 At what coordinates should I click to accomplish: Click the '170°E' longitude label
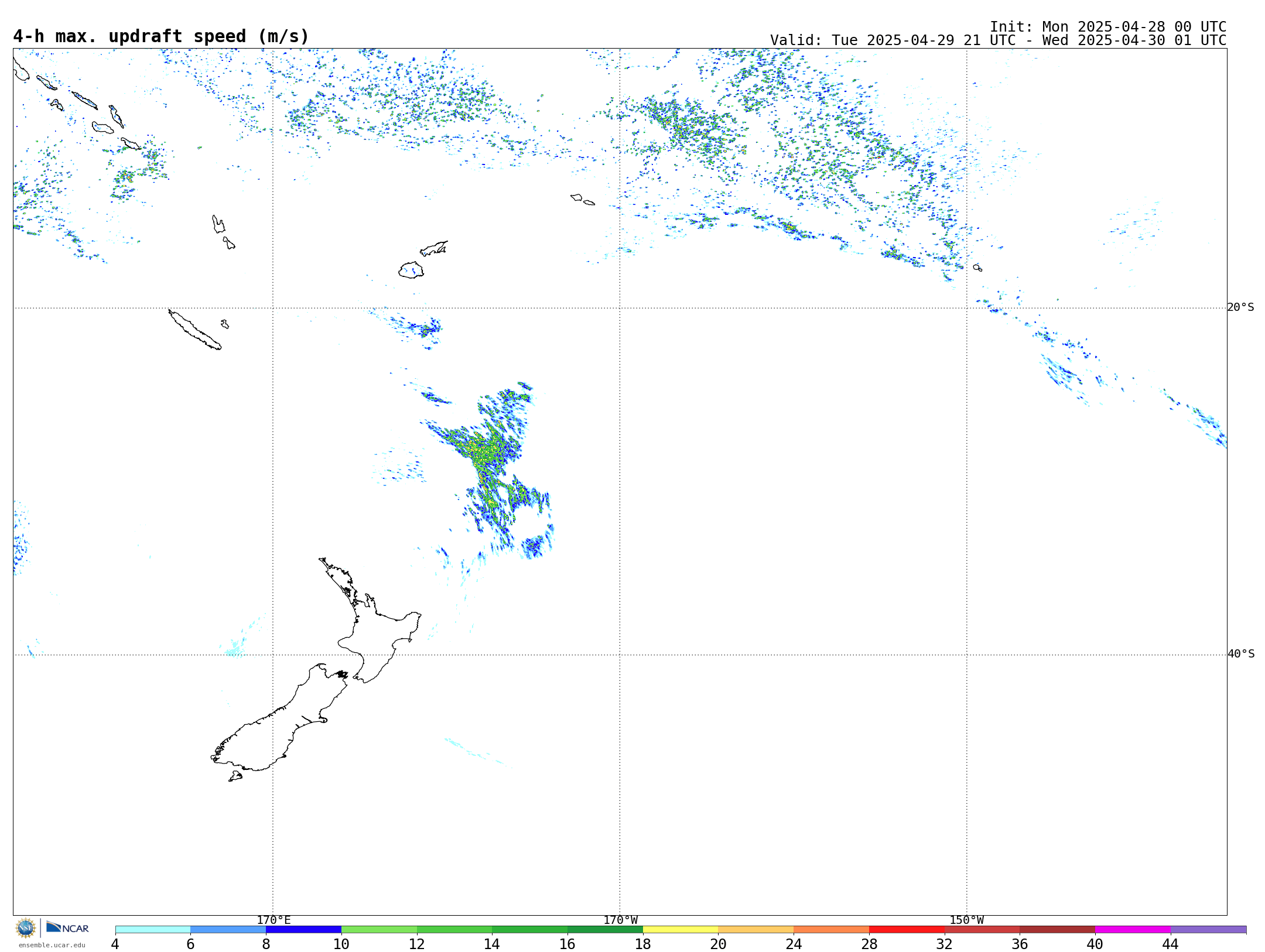(273, 920)
